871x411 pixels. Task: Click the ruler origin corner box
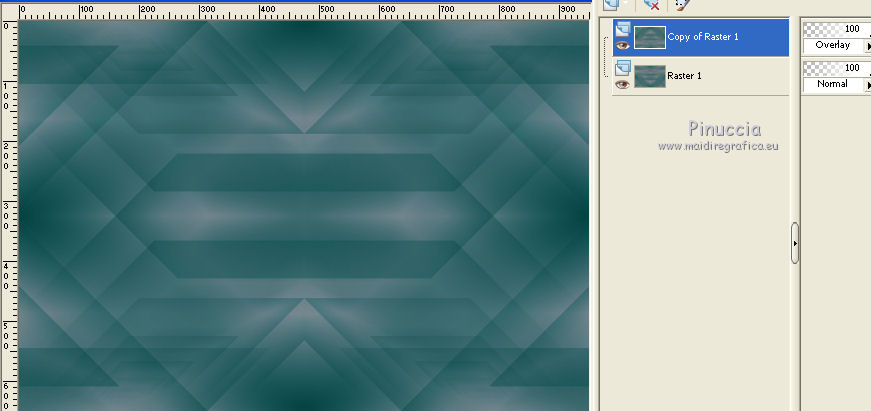tap(9, 11)
